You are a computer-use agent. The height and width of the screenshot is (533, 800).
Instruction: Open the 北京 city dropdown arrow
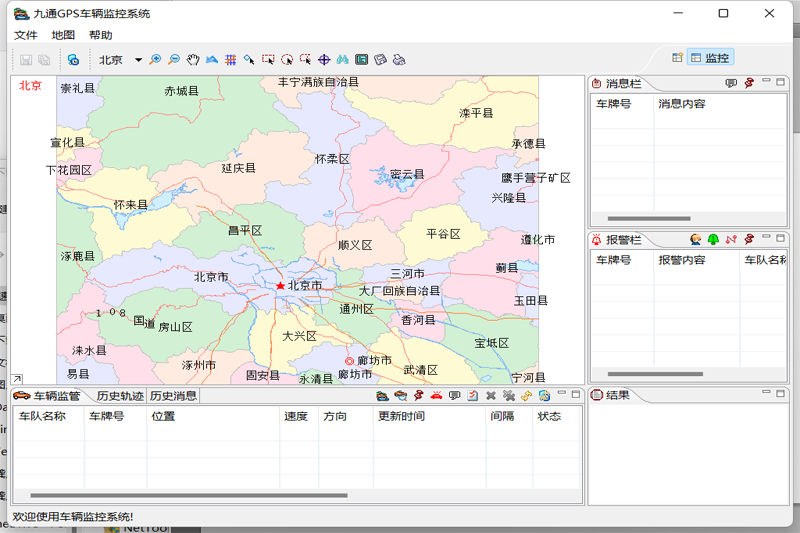tap(138, 60)
